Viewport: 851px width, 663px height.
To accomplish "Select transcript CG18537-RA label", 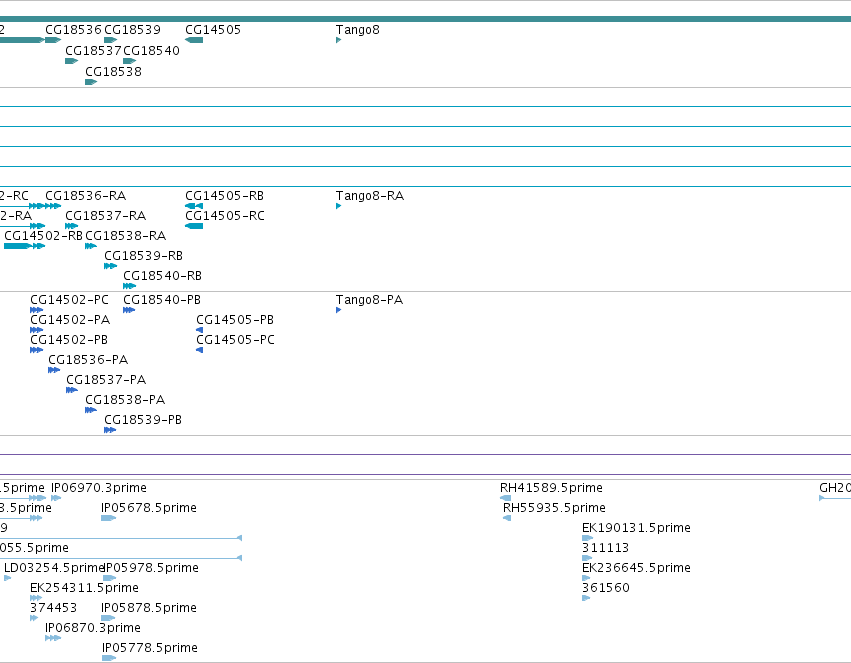I will [106, 215].
